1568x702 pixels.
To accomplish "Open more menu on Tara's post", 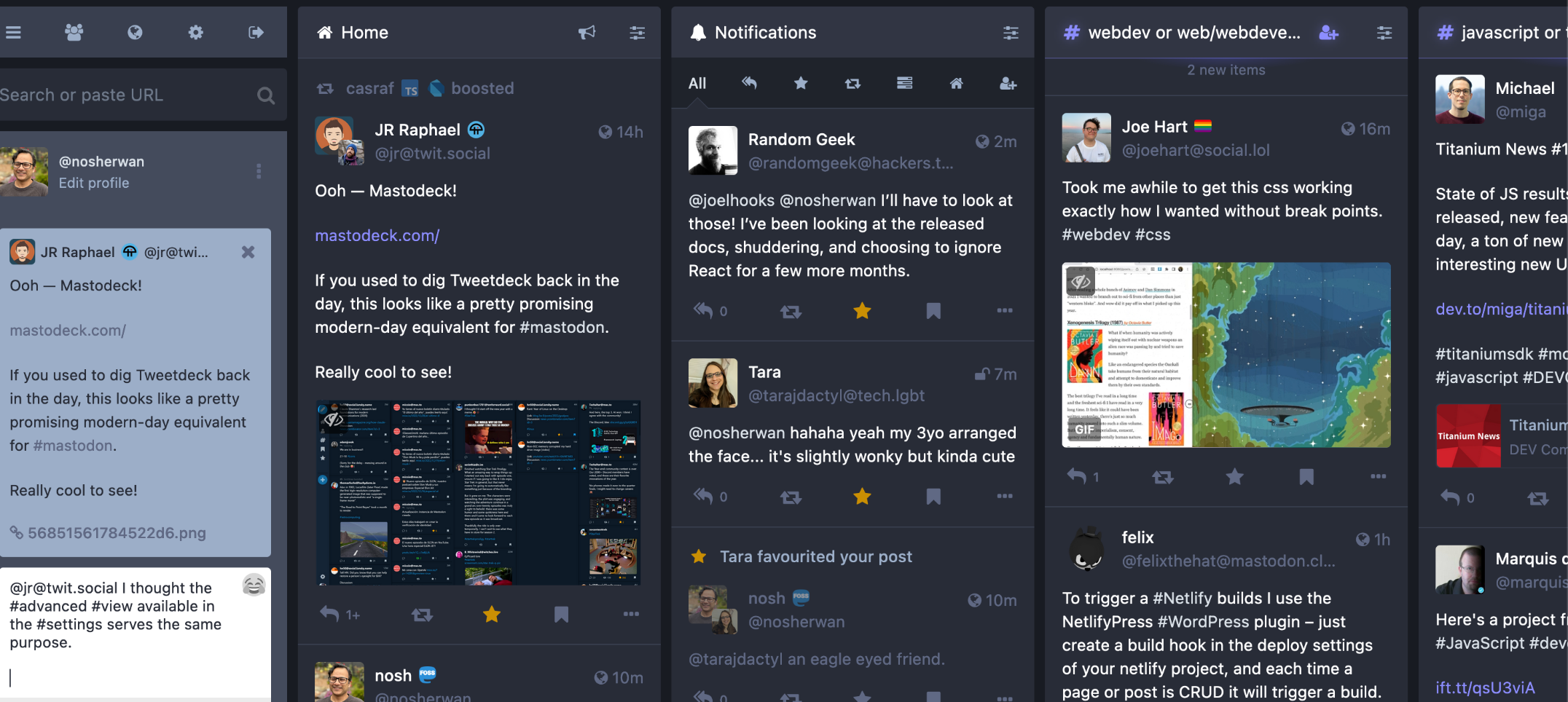I will click(x=1005, y=496).
